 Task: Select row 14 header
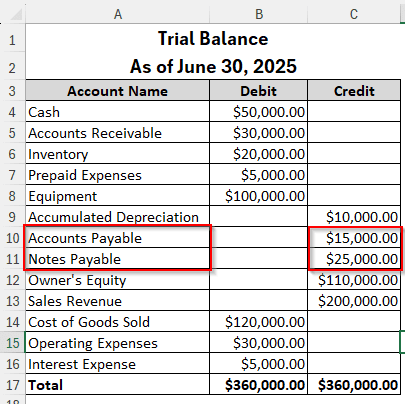pos(13,322)
